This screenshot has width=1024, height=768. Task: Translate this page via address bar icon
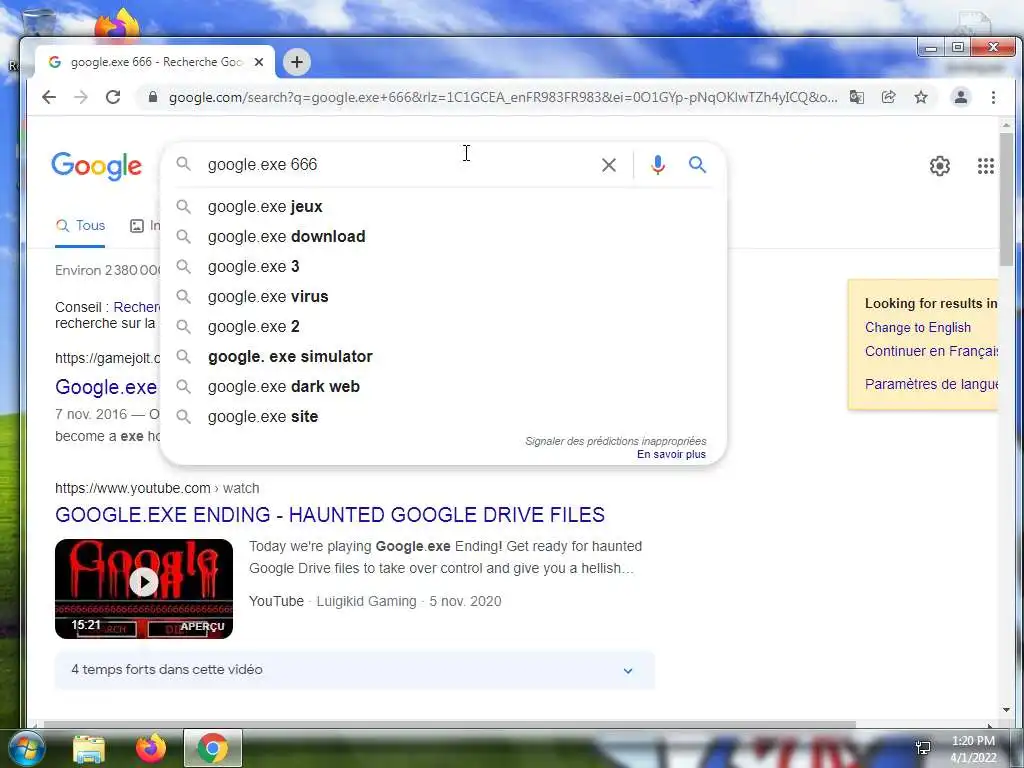coord(856,97)
